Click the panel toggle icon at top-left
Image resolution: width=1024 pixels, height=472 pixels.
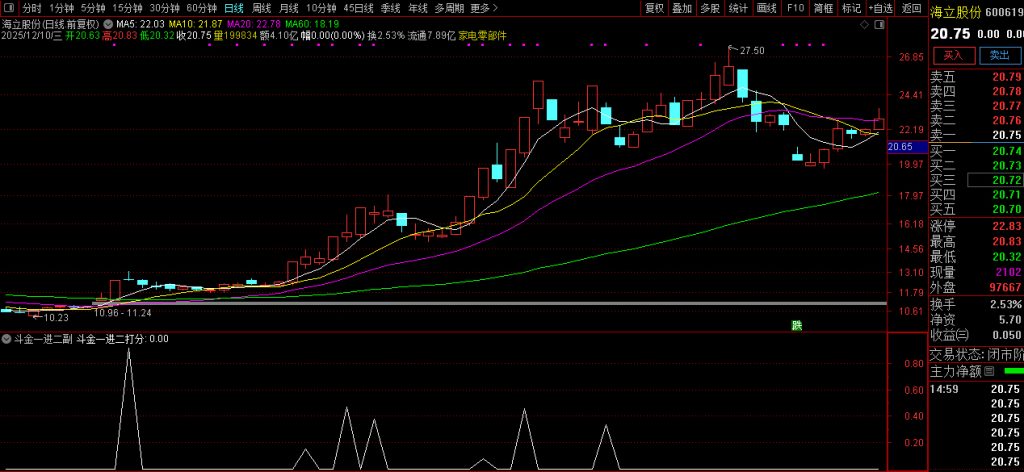(x=9, y=8)
